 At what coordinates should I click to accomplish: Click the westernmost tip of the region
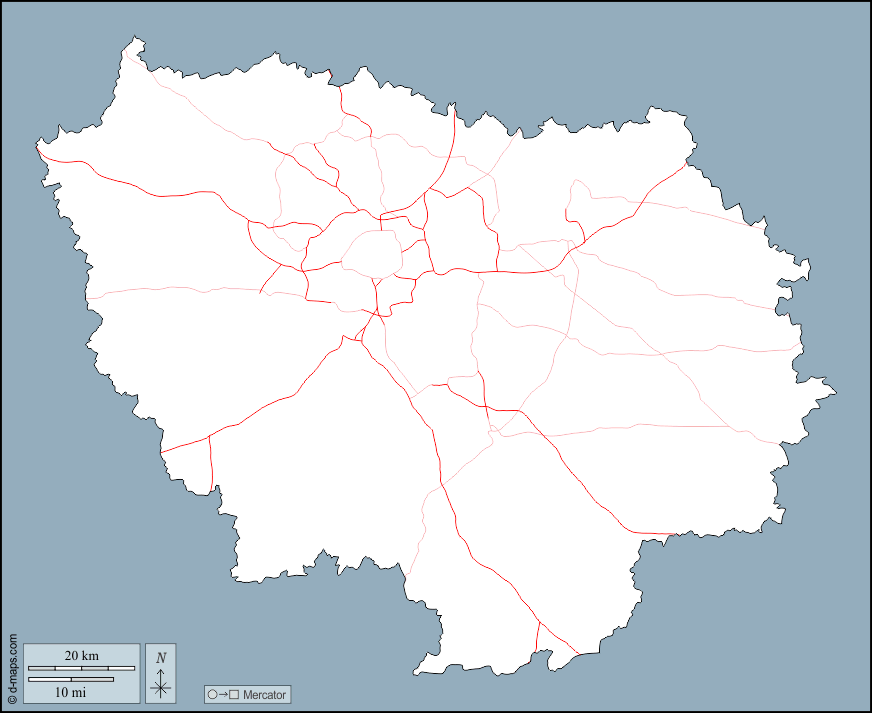coord(40,148)
